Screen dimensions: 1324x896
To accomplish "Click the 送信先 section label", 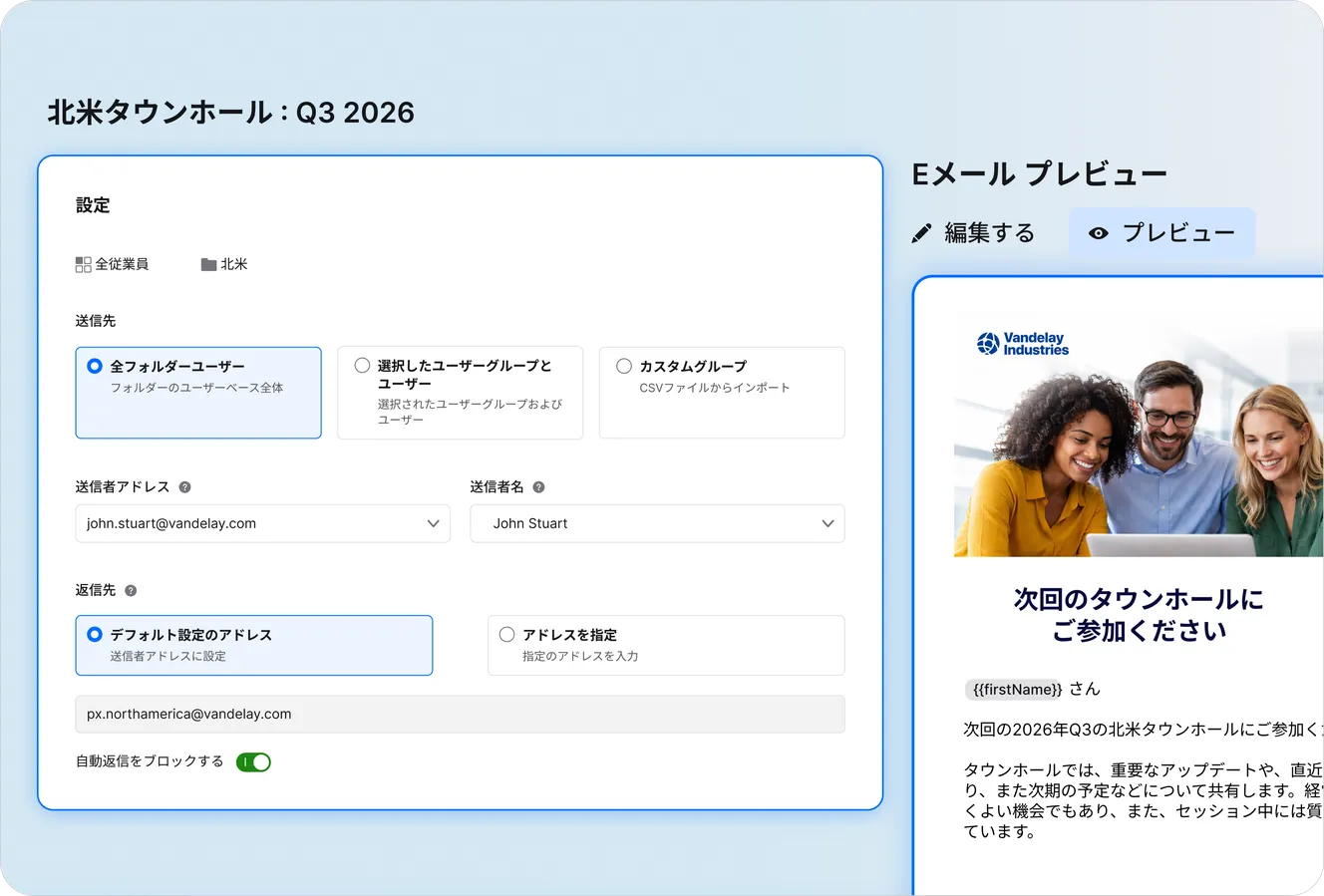I will pyautogui.click(x=96, y=321).
